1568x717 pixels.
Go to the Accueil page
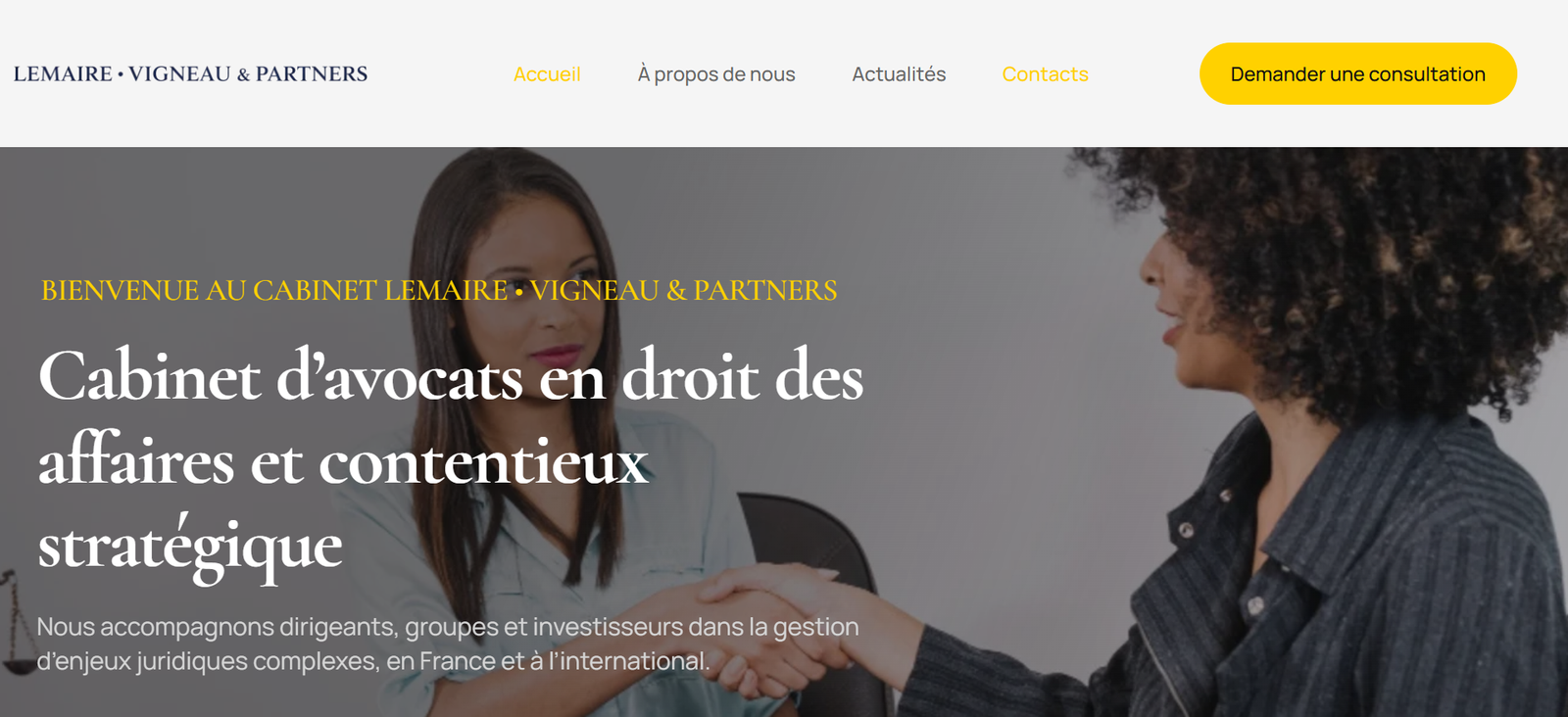click(x=547, y=74)
